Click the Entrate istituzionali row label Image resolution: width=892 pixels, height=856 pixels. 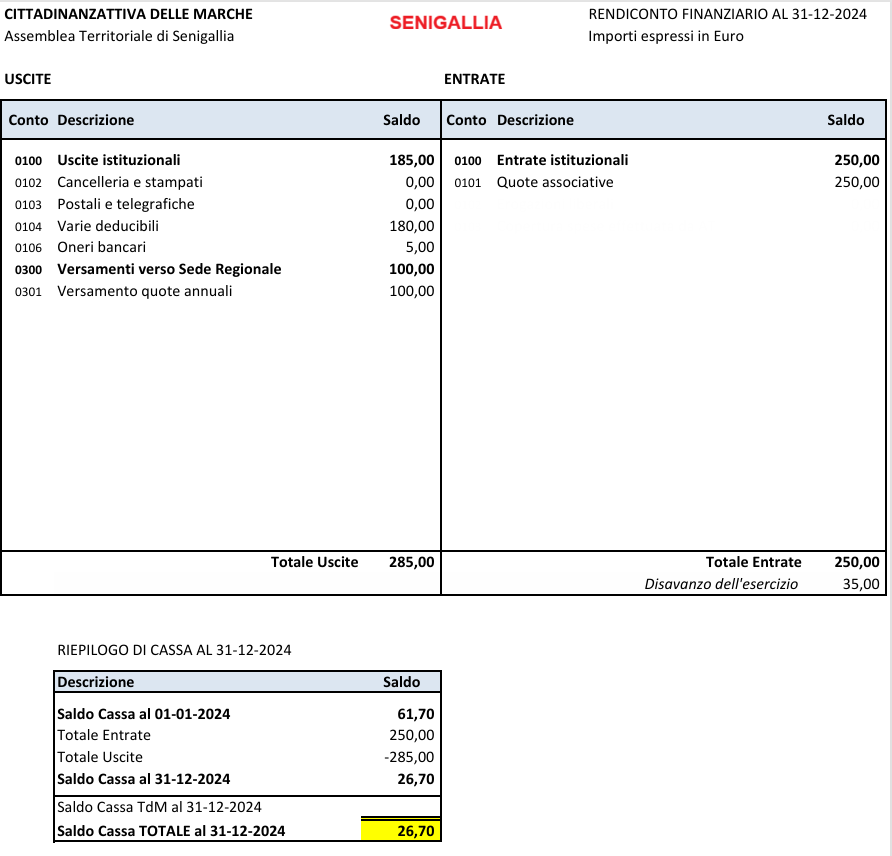pos(562,160)
